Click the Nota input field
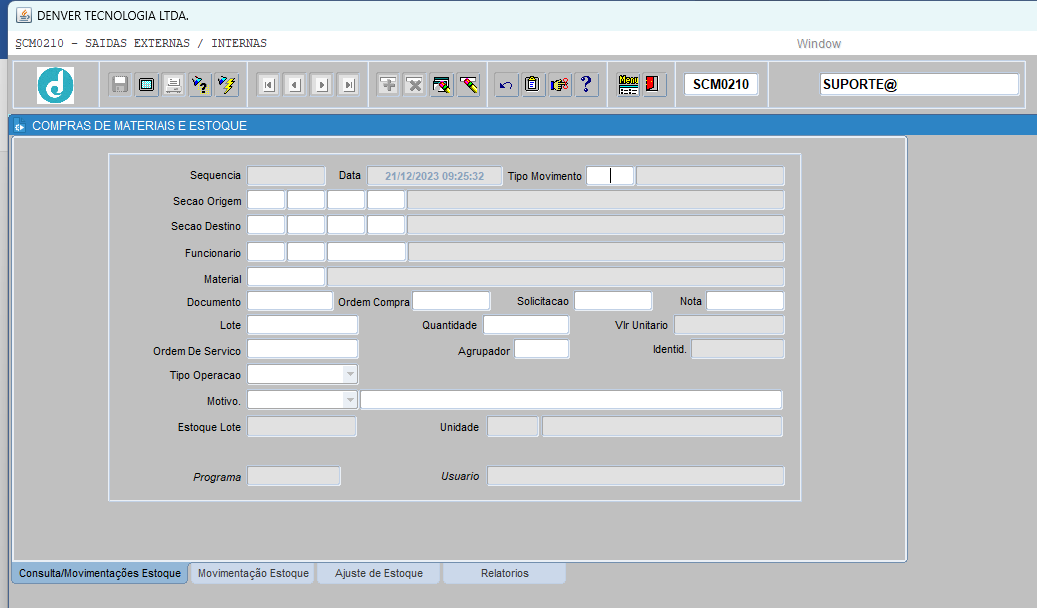 [x=745, y=301]
